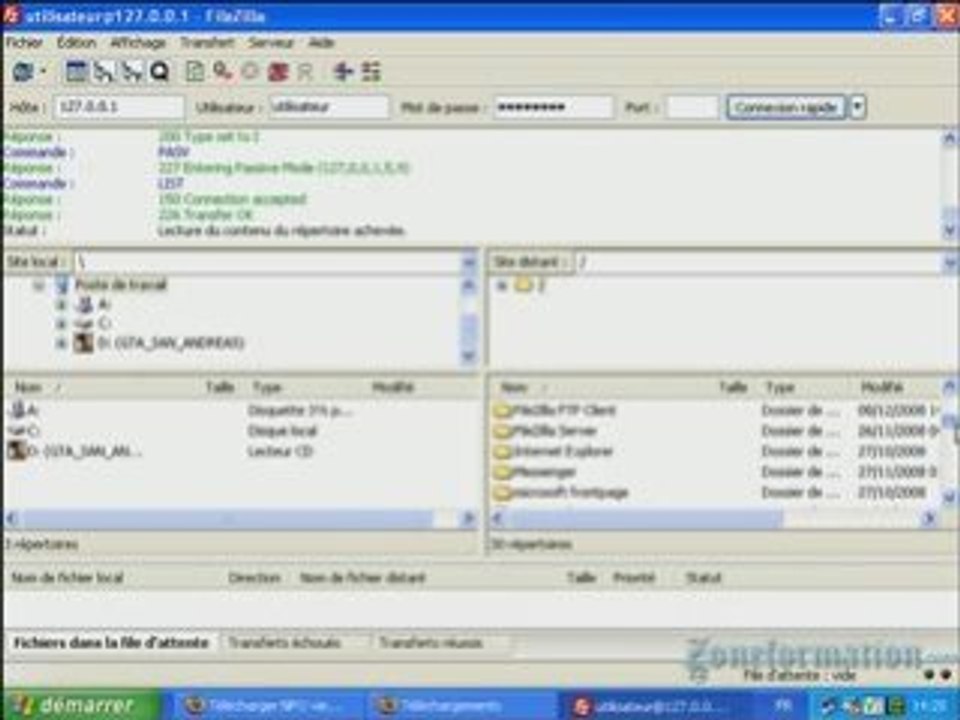Expand the A: drive in local tree
This screenshot has height=720, width=960.
61,304
